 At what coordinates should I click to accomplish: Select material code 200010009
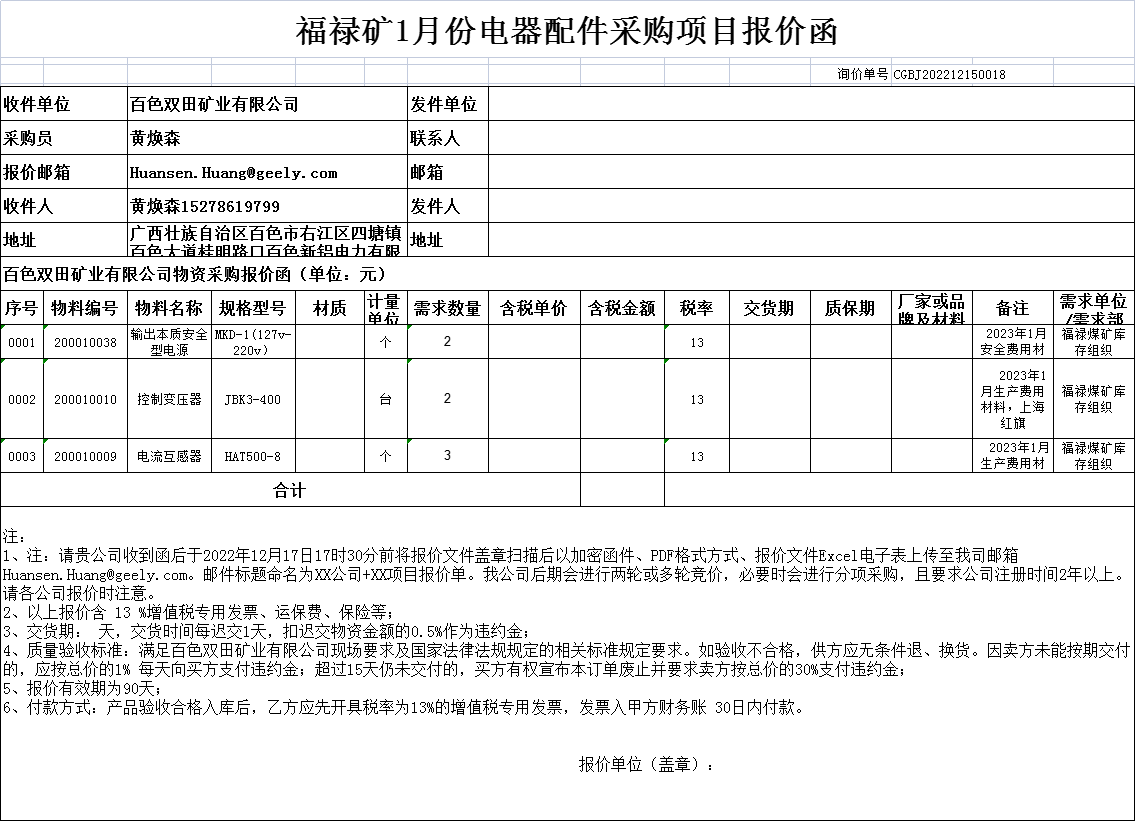(x=85, y=457)
